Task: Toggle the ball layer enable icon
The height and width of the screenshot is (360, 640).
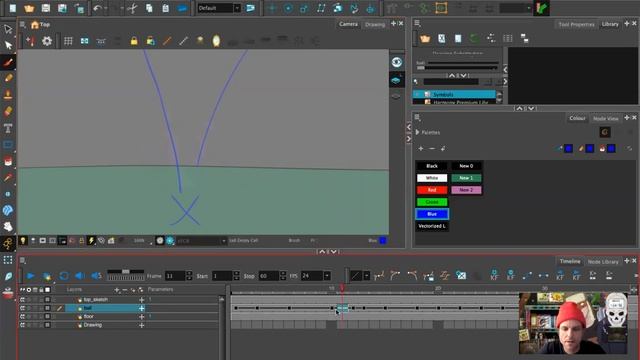Action: (22, 308)
